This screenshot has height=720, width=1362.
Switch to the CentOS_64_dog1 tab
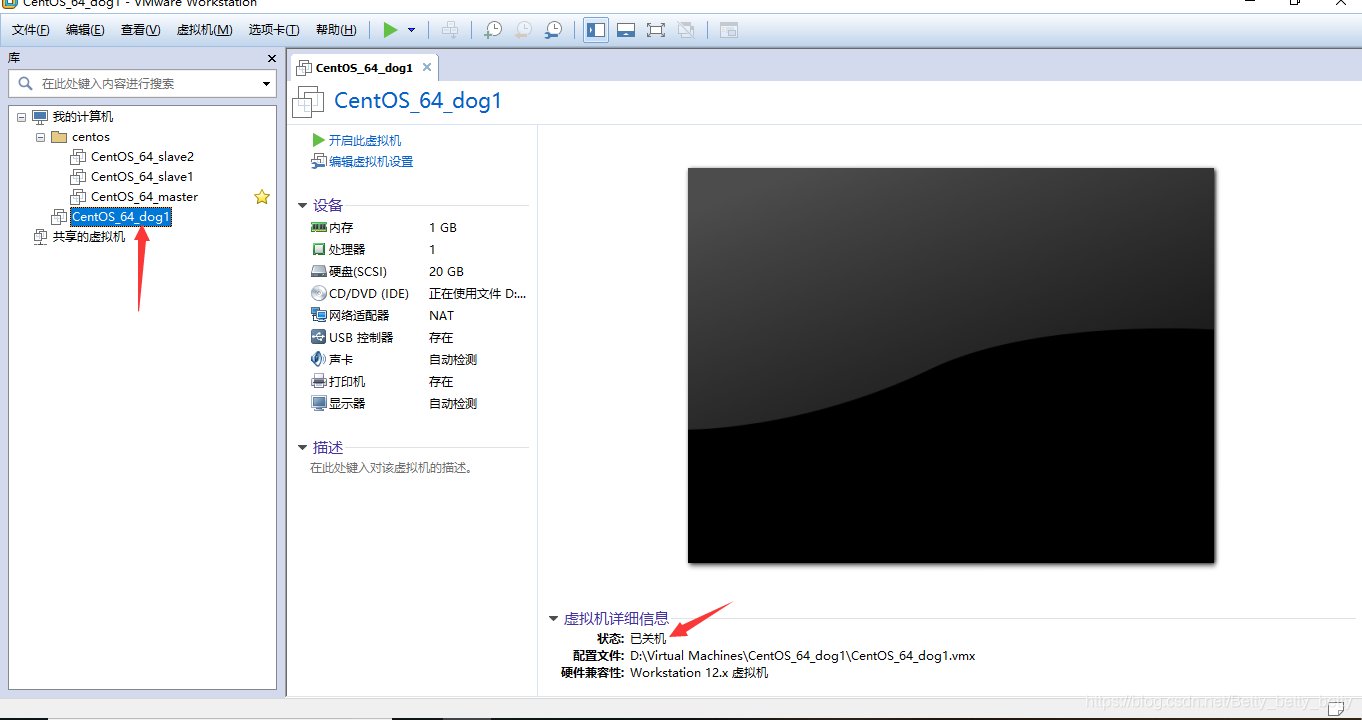pos(364,68)
